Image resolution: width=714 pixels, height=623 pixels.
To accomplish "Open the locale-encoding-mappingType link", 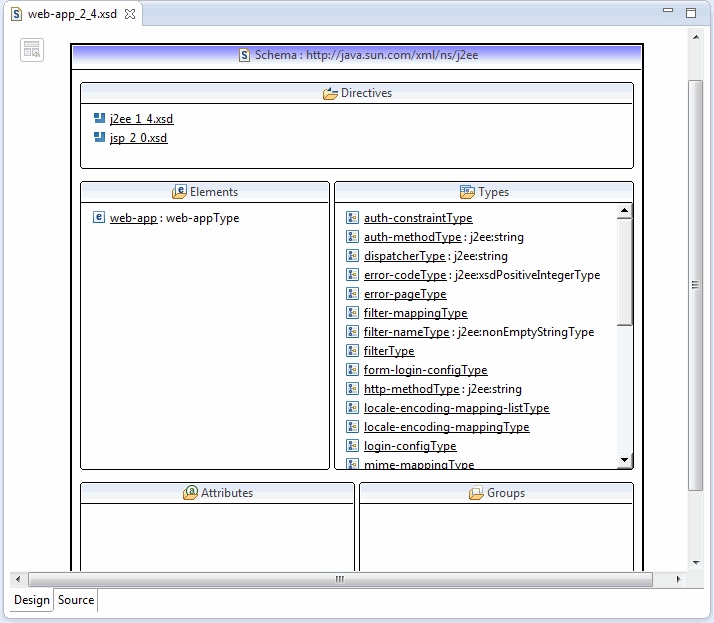I will pos(446,427).
